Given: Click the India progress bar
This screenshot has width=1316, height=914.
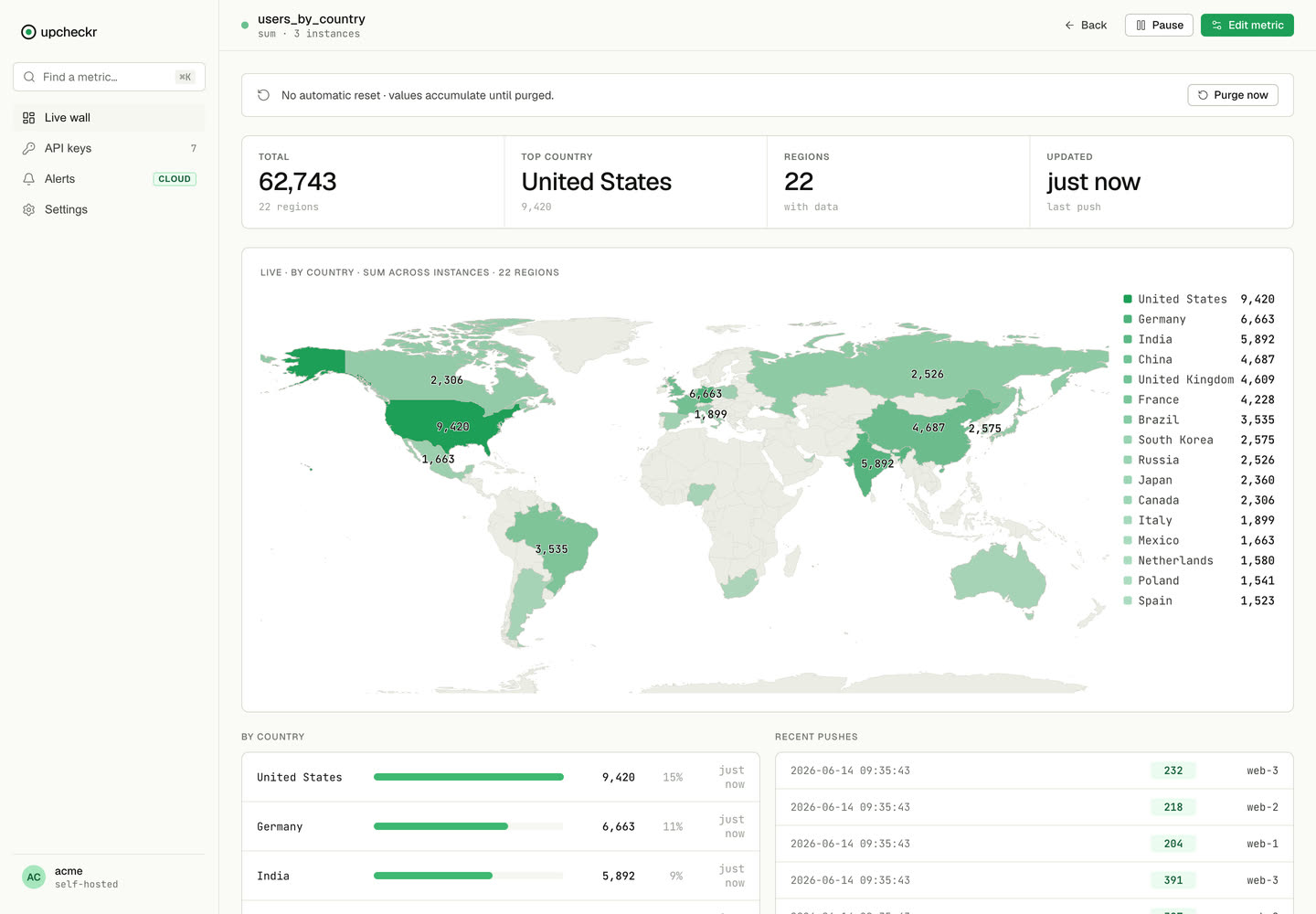Looking at the screenshot, I should (x=469, y=876).
